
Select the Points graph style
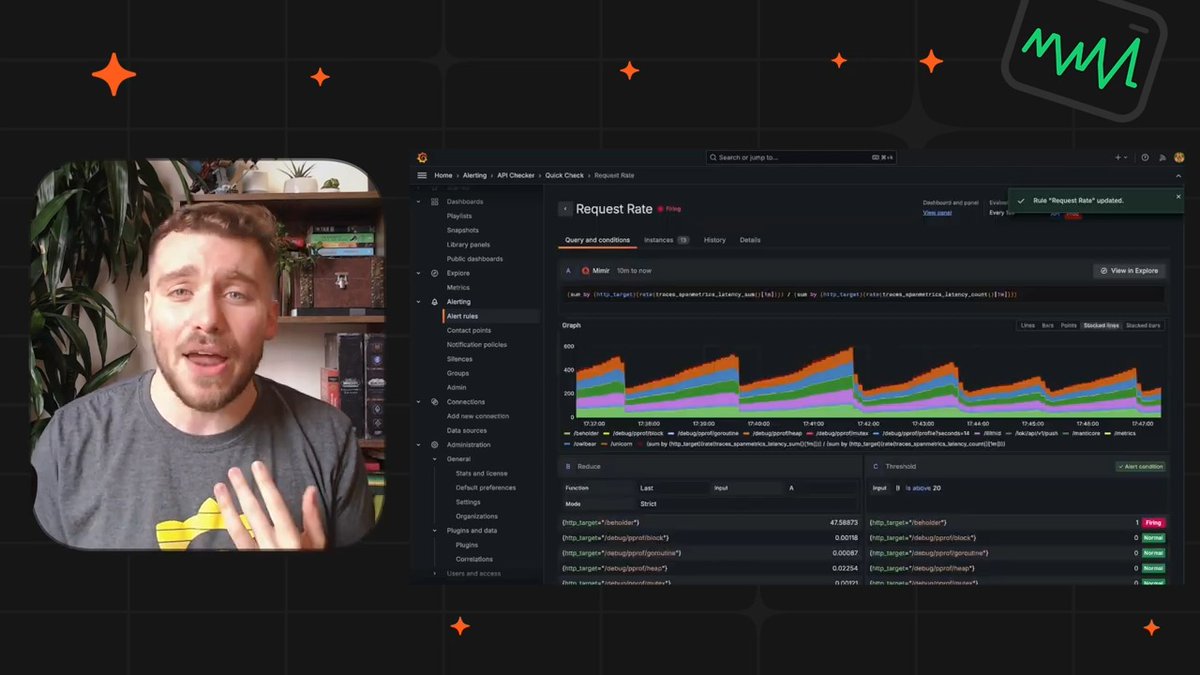[x=1069, y=325]
